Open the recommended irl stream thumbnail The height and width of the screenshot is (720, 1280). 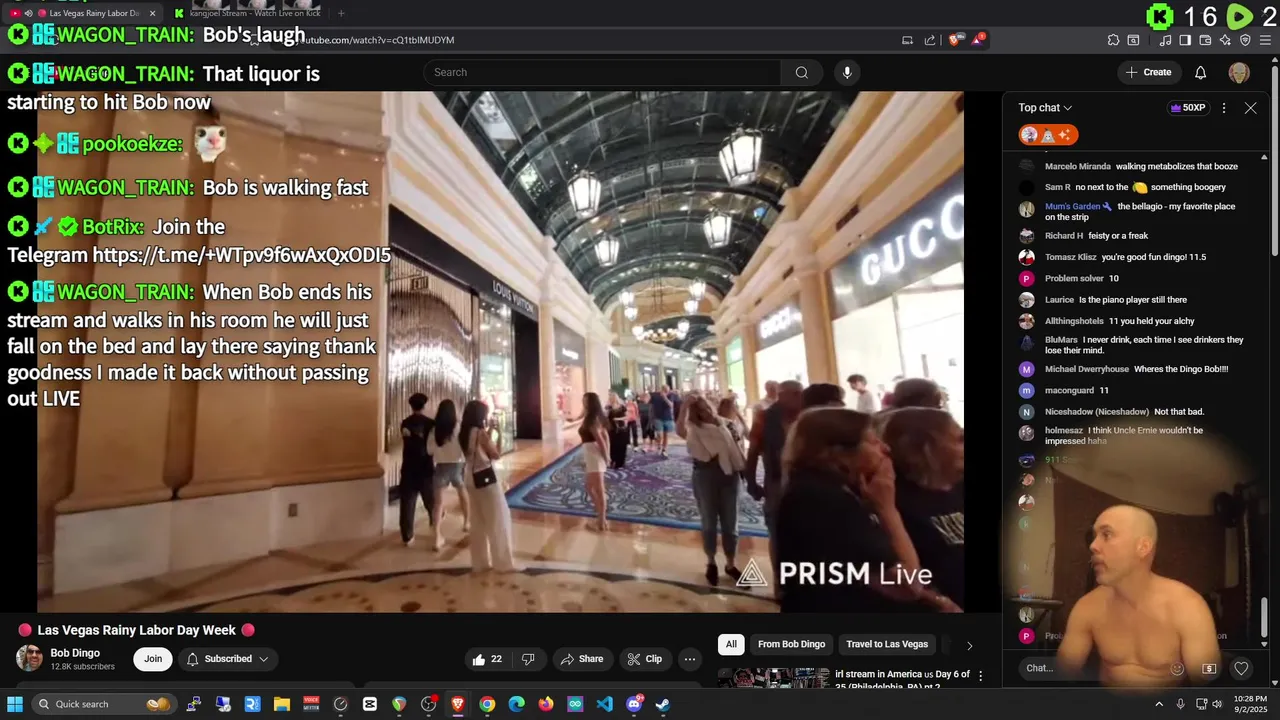click(774, 678)
